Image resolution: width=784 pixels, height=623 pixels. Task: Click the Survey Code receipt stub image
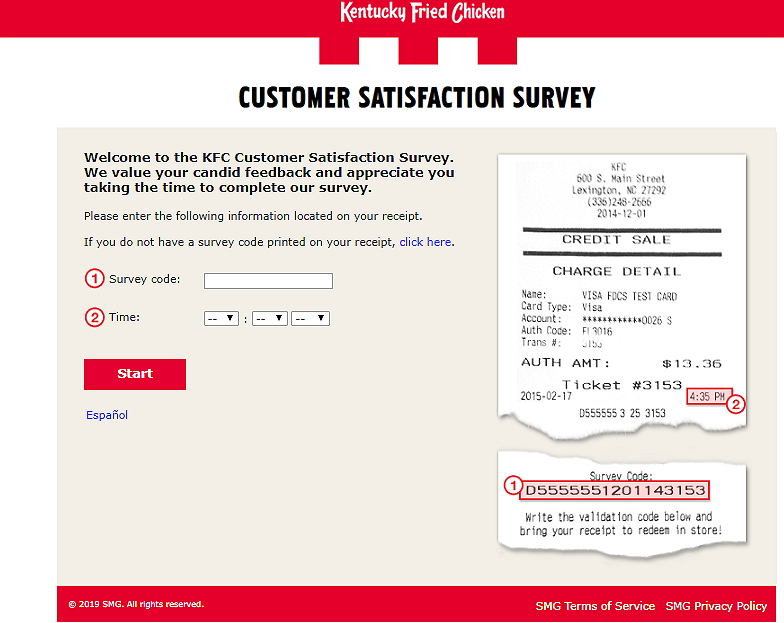pos(622,504)
